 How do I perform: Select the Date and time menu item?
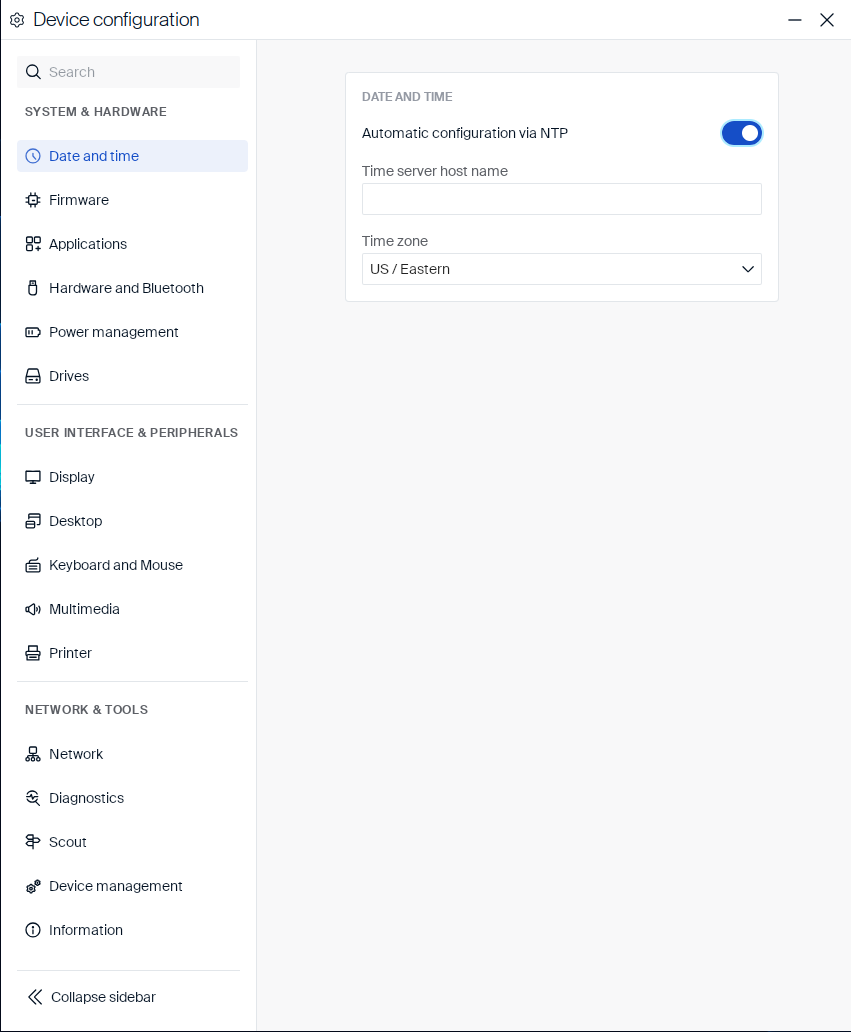click(132, 156)
